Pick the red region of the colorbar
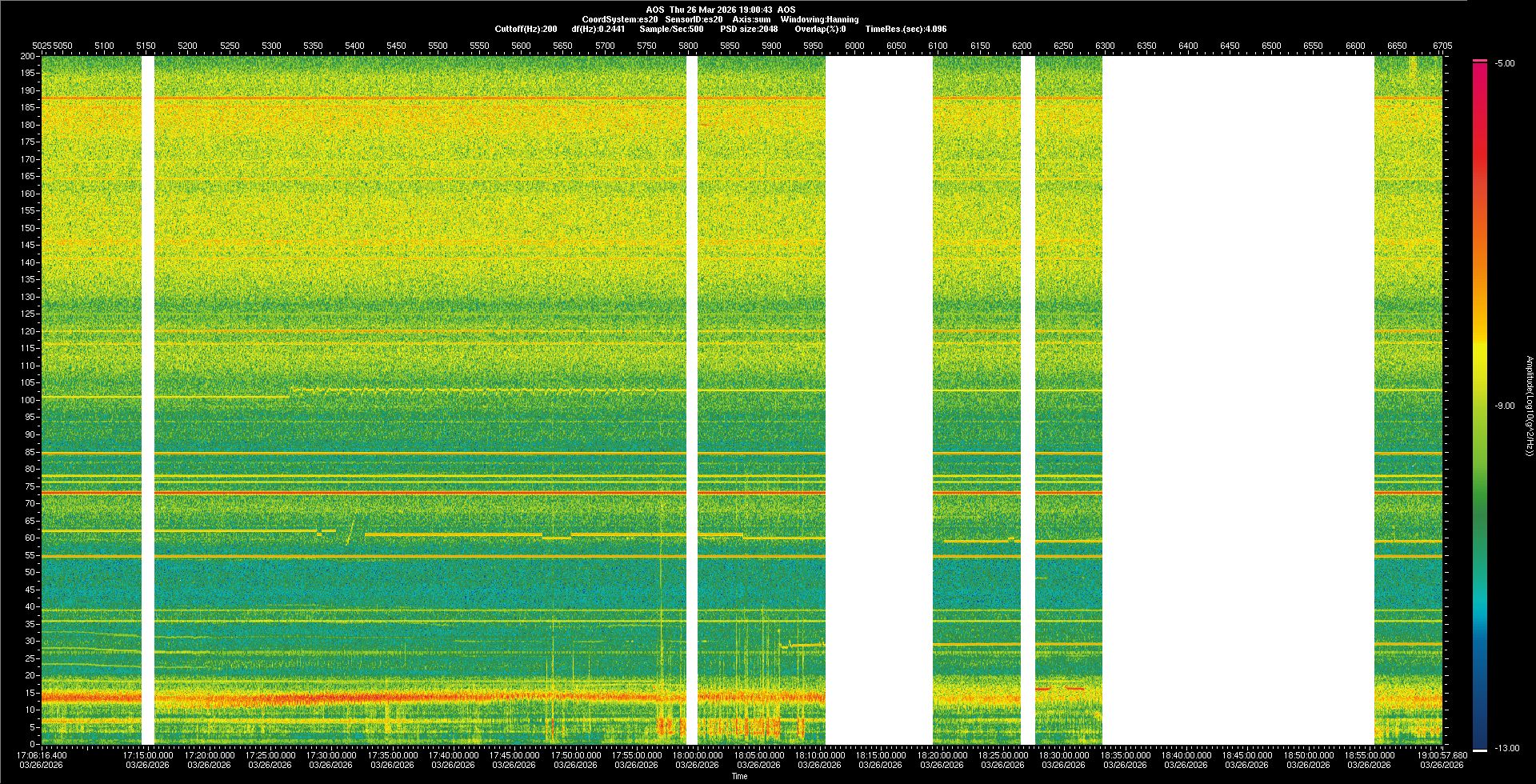The image size is (1536, 784). [1480, 120]
